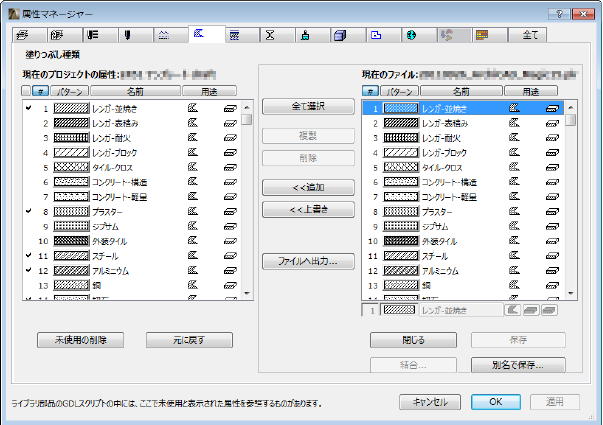Sort left list by 名前 column header

click(135, 91)
